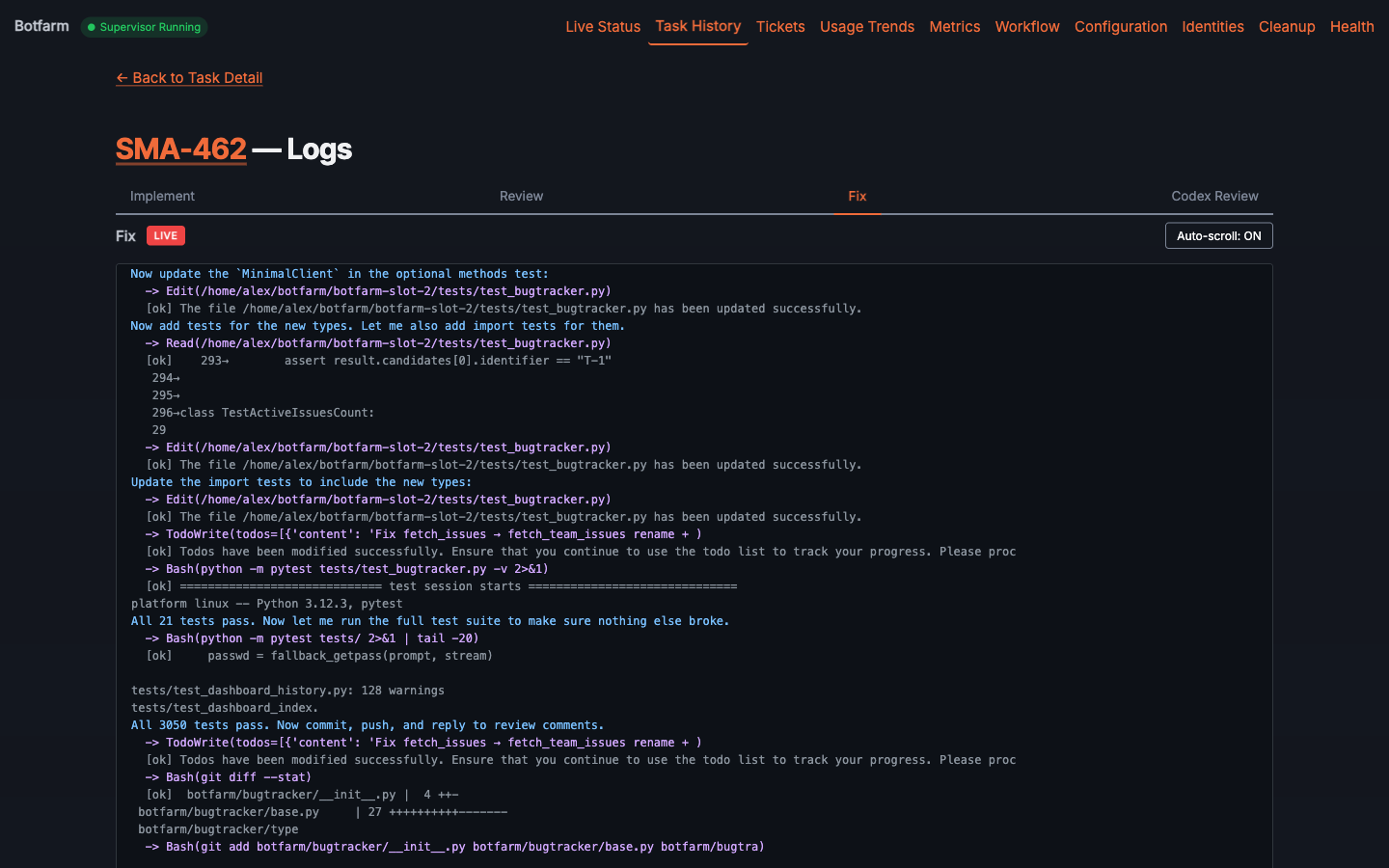Open the Workflow page
This screenshot has width=1389, height=868.
coord(1026,27)
